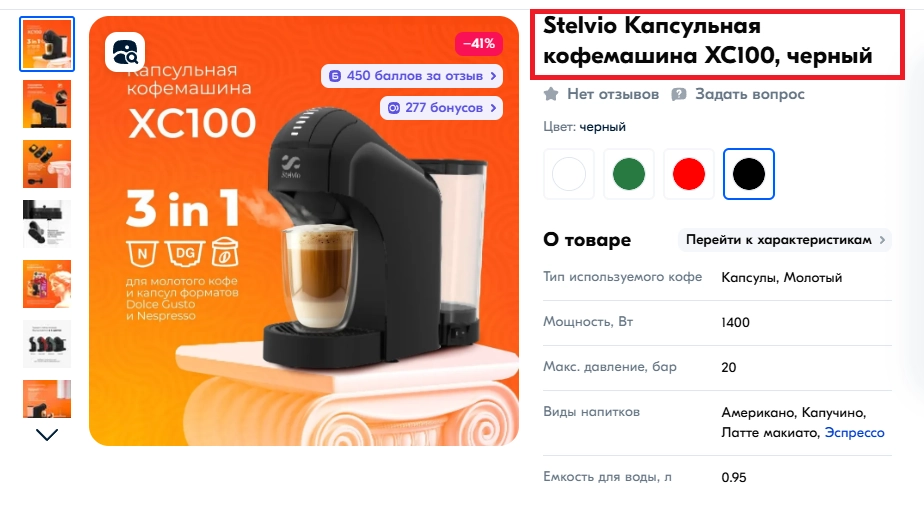
Task: Select the white color option
Action: (x=569, y=174)
